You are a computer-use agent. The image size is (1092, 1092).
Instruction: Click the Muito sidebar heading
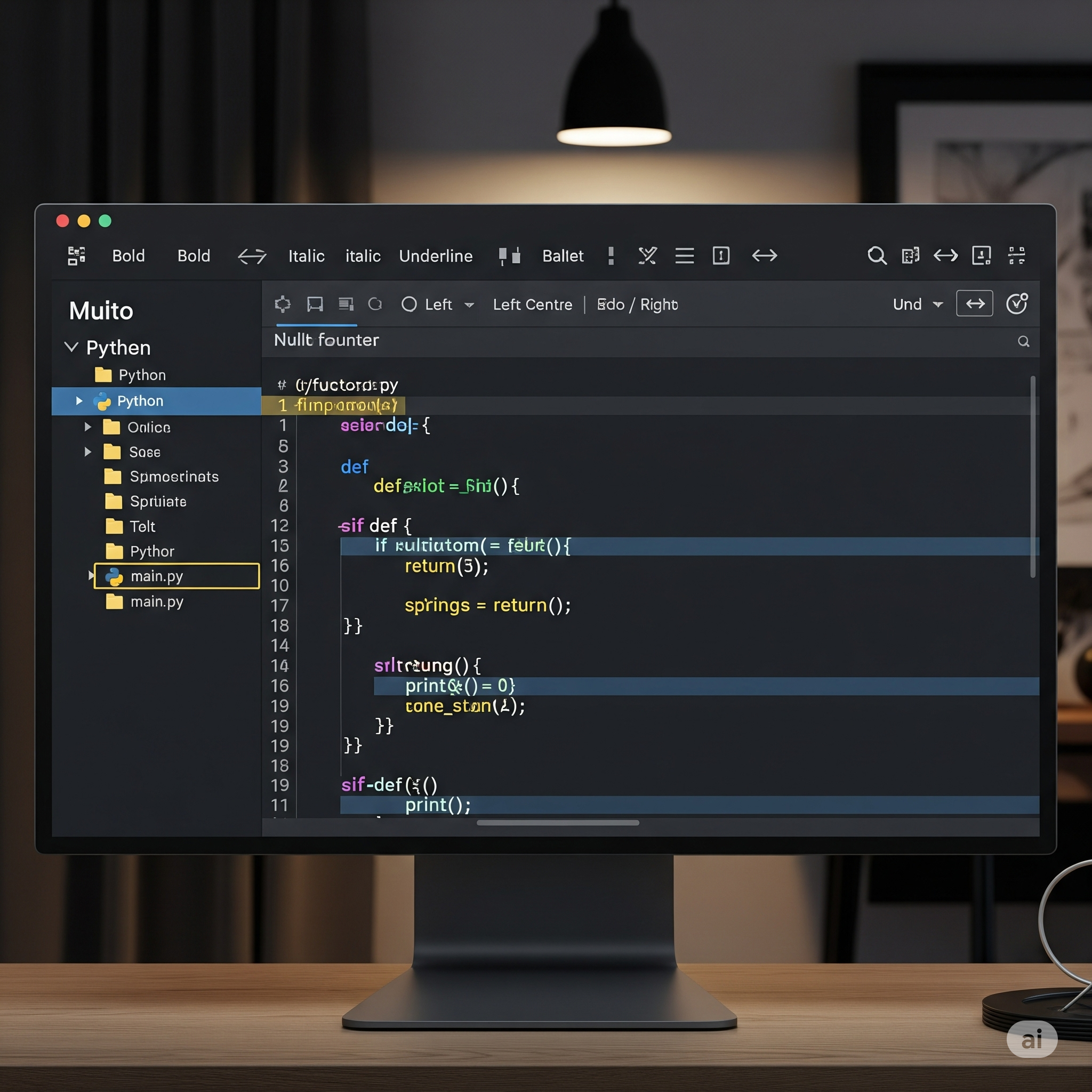tap(101, 311)
